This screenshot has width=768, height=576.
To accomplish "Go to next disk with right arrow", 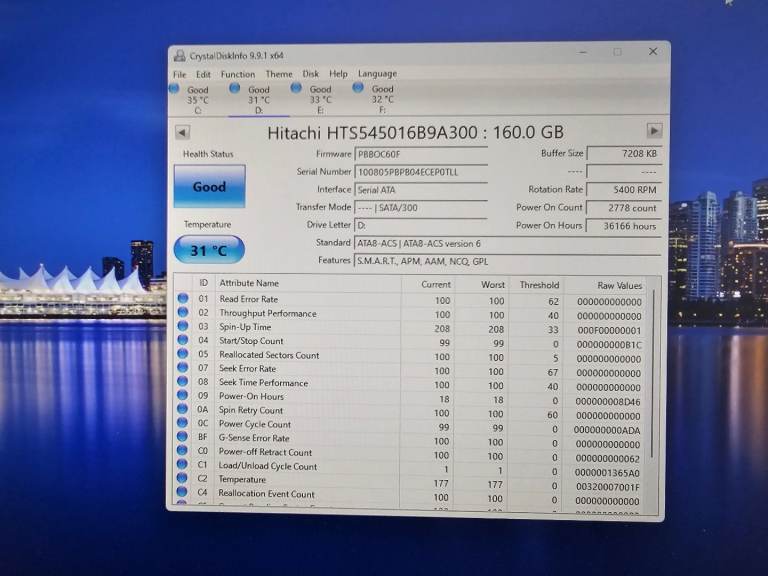I will pyautogui.click(x=654, y=131).
